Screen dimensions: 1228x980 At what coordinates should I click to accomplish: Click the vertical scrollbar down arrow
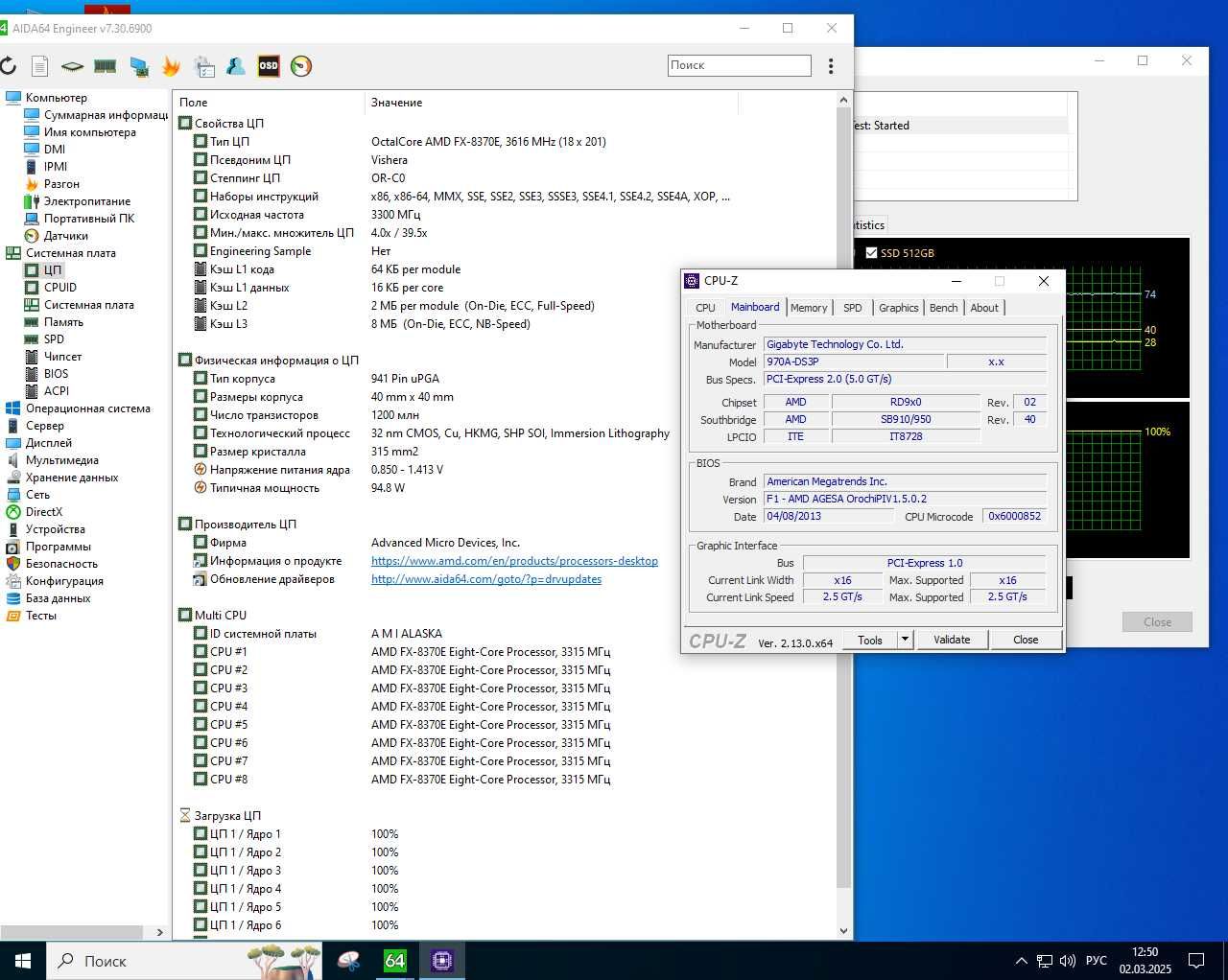point(844,930)
